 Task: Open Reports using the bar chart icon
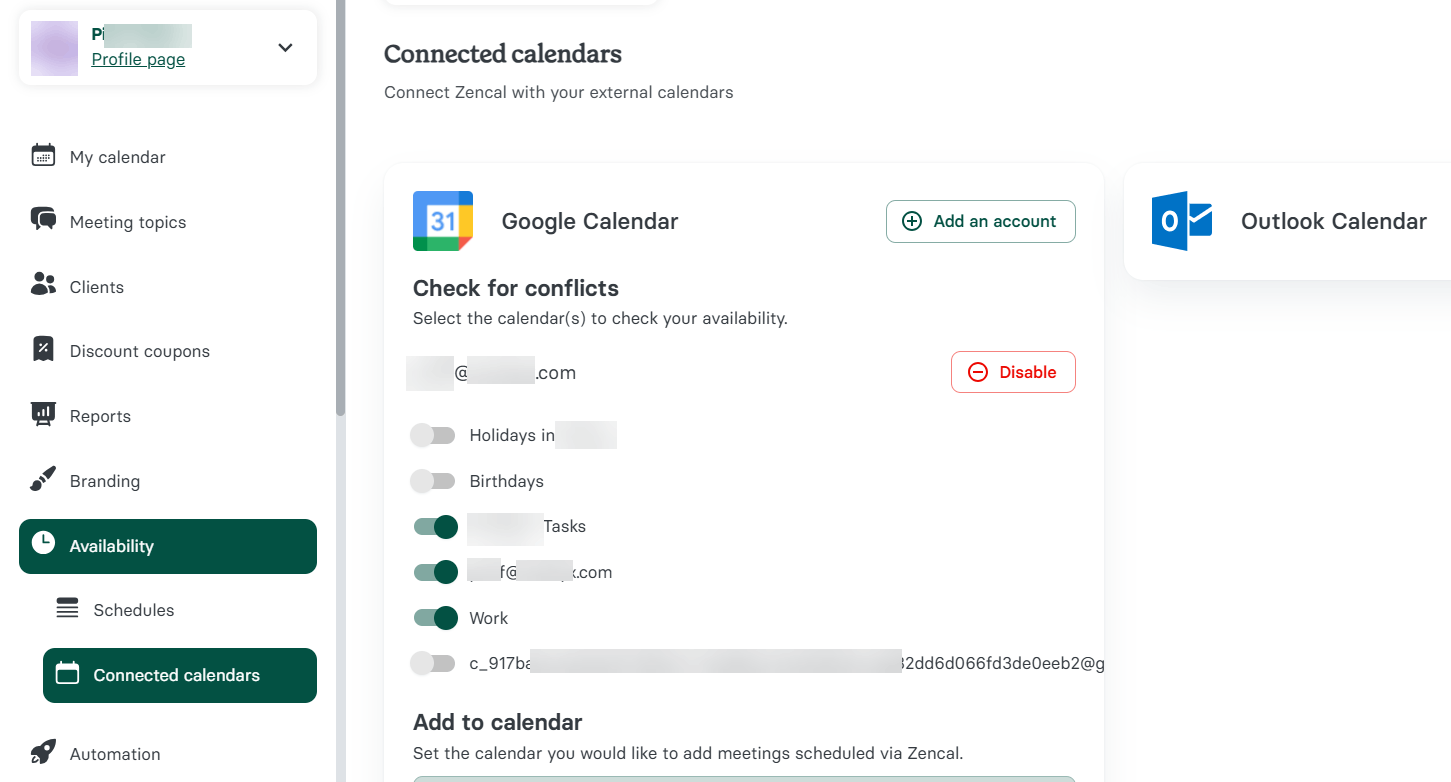coord(43,415)
